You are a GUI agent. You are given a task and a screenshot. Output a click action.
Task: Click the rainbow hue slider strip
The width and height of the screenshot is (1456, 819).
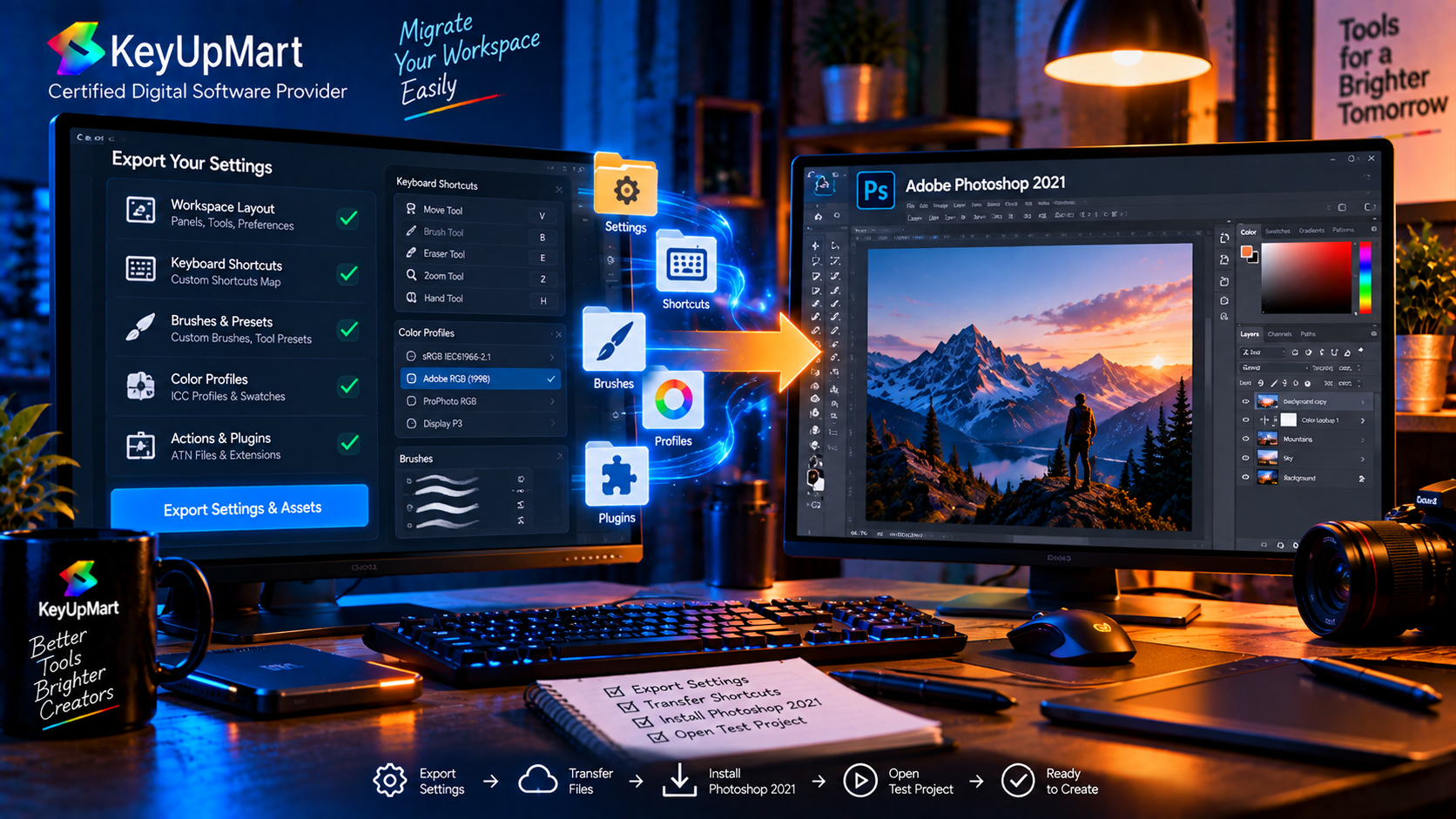click(x=1365, y=277)
